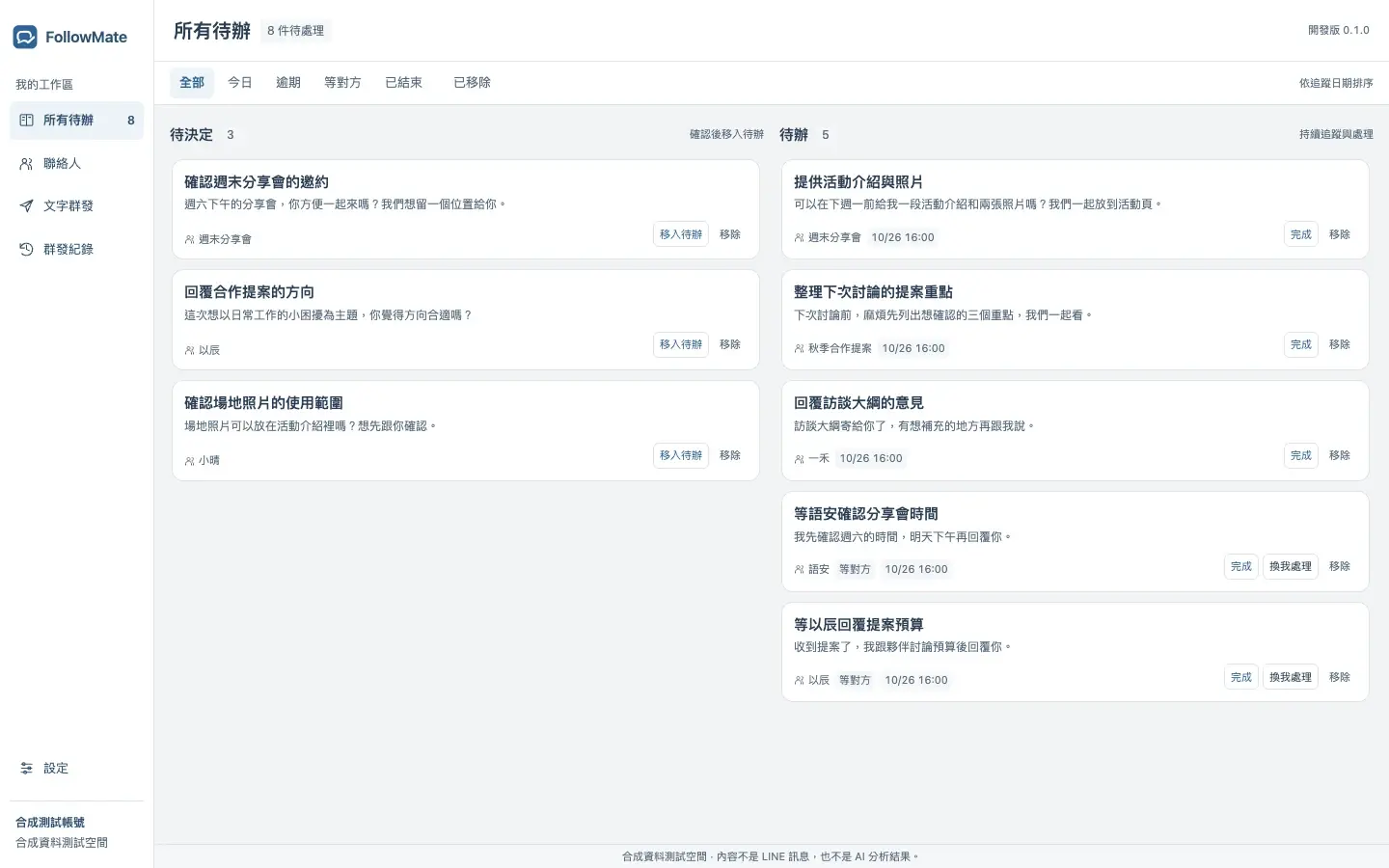Click the 所有待辦 board icon in sidebar
This screenshot has width=1389, height=868.
pos(26,121)
